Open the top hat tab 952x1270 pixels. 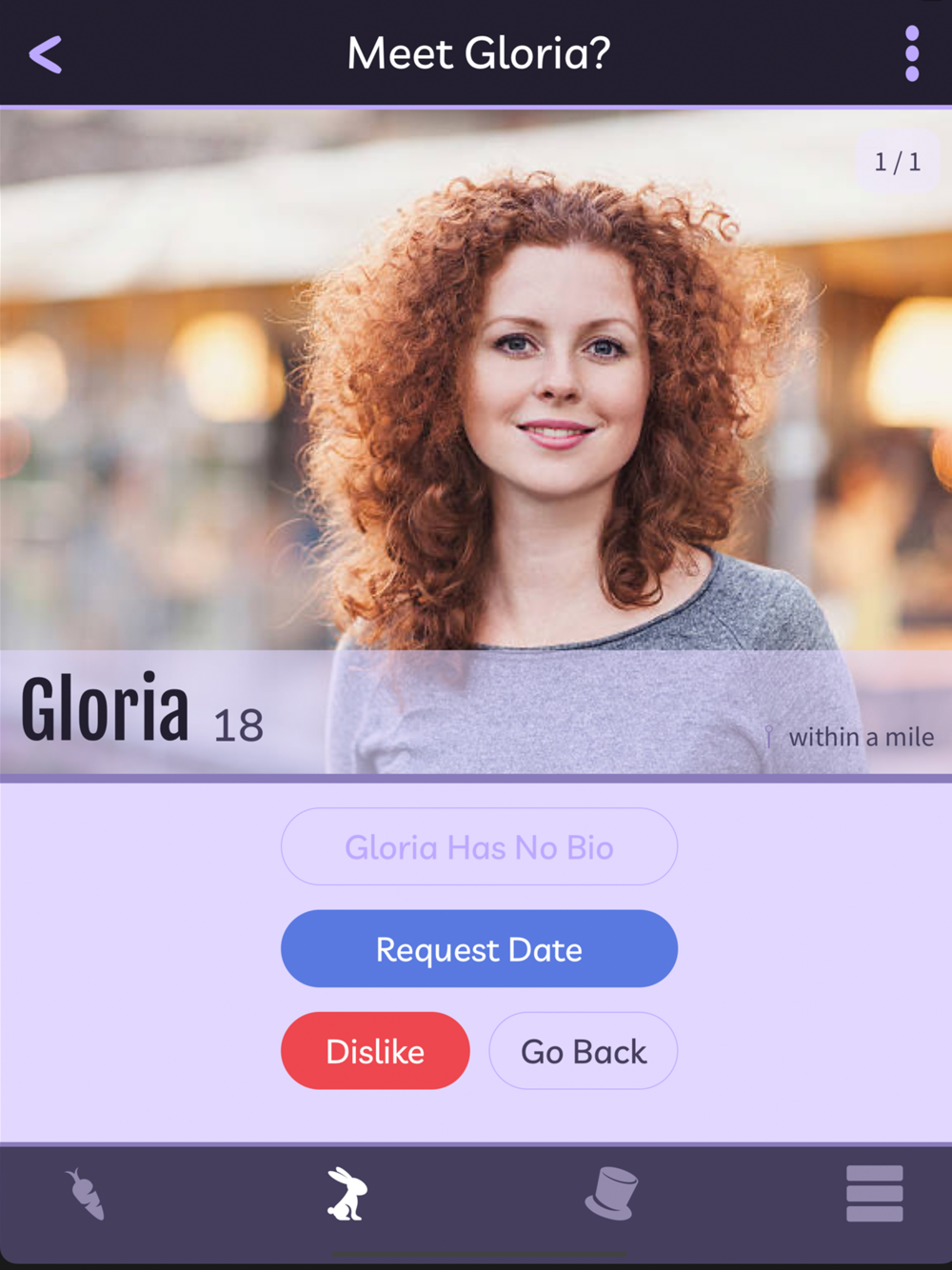point(611,1193)
